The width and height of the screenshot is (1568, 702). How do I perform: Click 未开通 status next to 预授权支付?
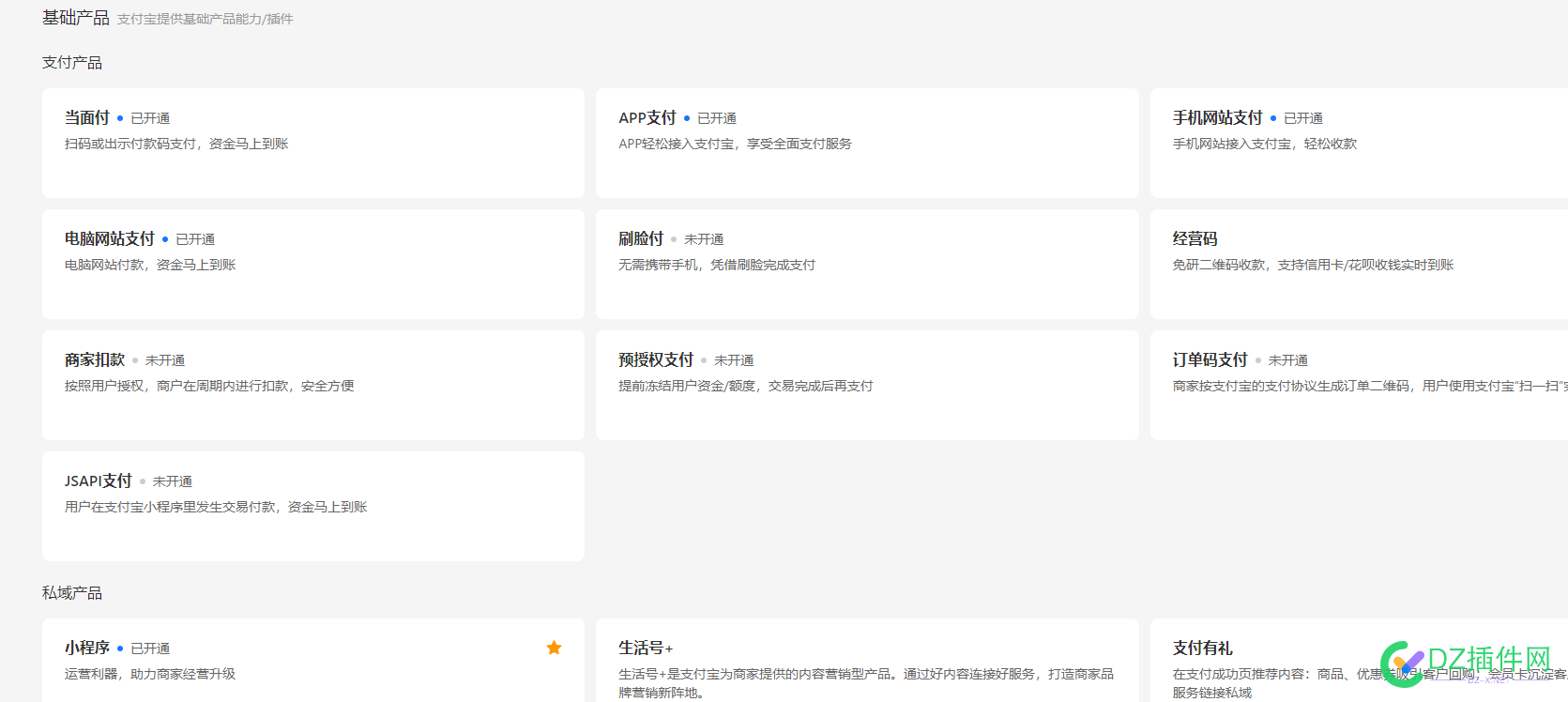pos(734,360)
